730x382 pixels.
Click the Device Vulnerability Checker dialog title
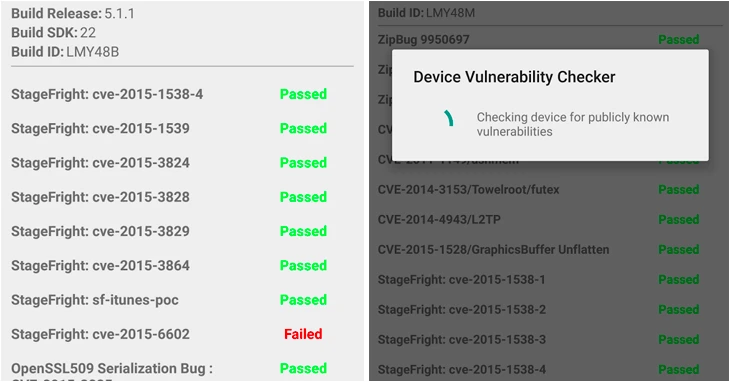(x=514, y=77)
